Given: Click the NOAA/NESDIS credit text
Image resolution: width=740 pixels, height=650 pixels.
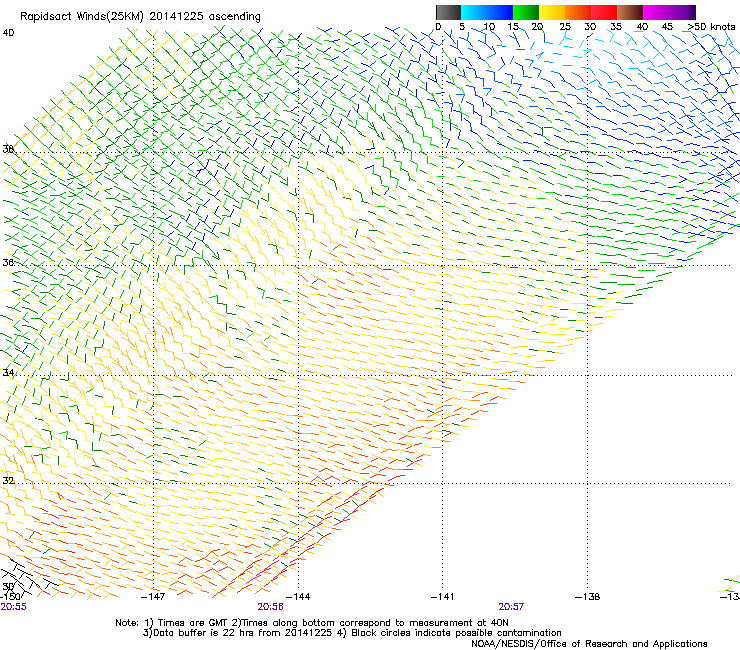Looking at the screenshot, I should click(x=589, y=644).
